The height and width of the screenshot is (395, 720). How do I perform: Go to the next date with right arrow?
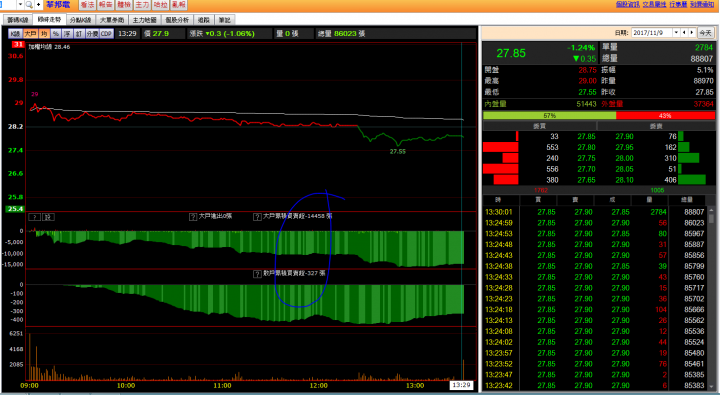tap(692, 33)
